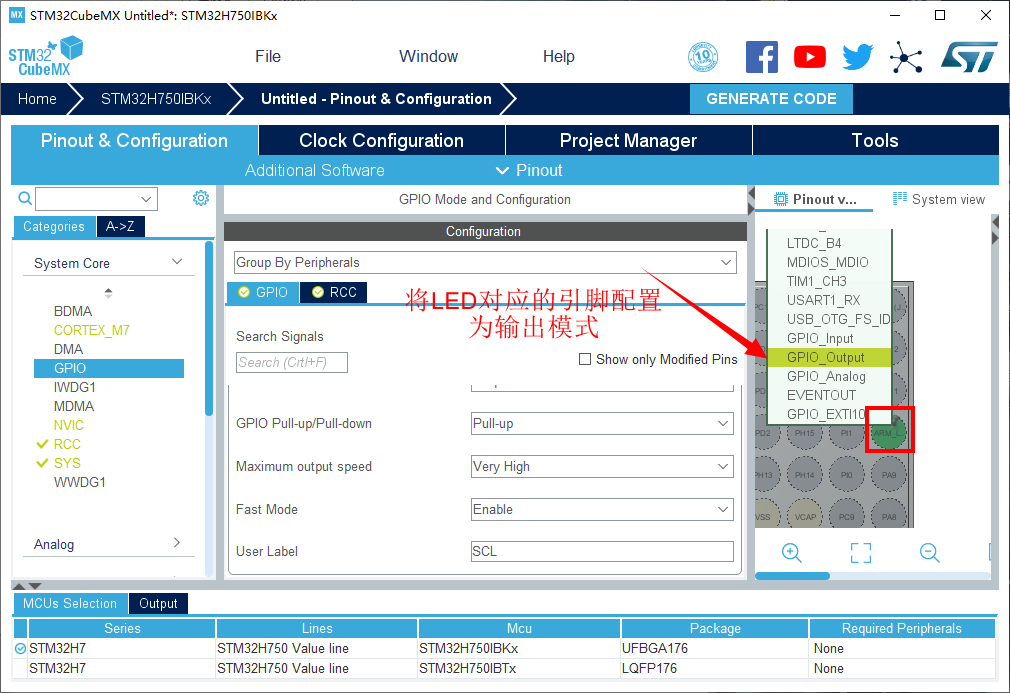This screenshot has width=1010, height=693.
Task: Zoom in on the pinout view
Action: (792, 553)
